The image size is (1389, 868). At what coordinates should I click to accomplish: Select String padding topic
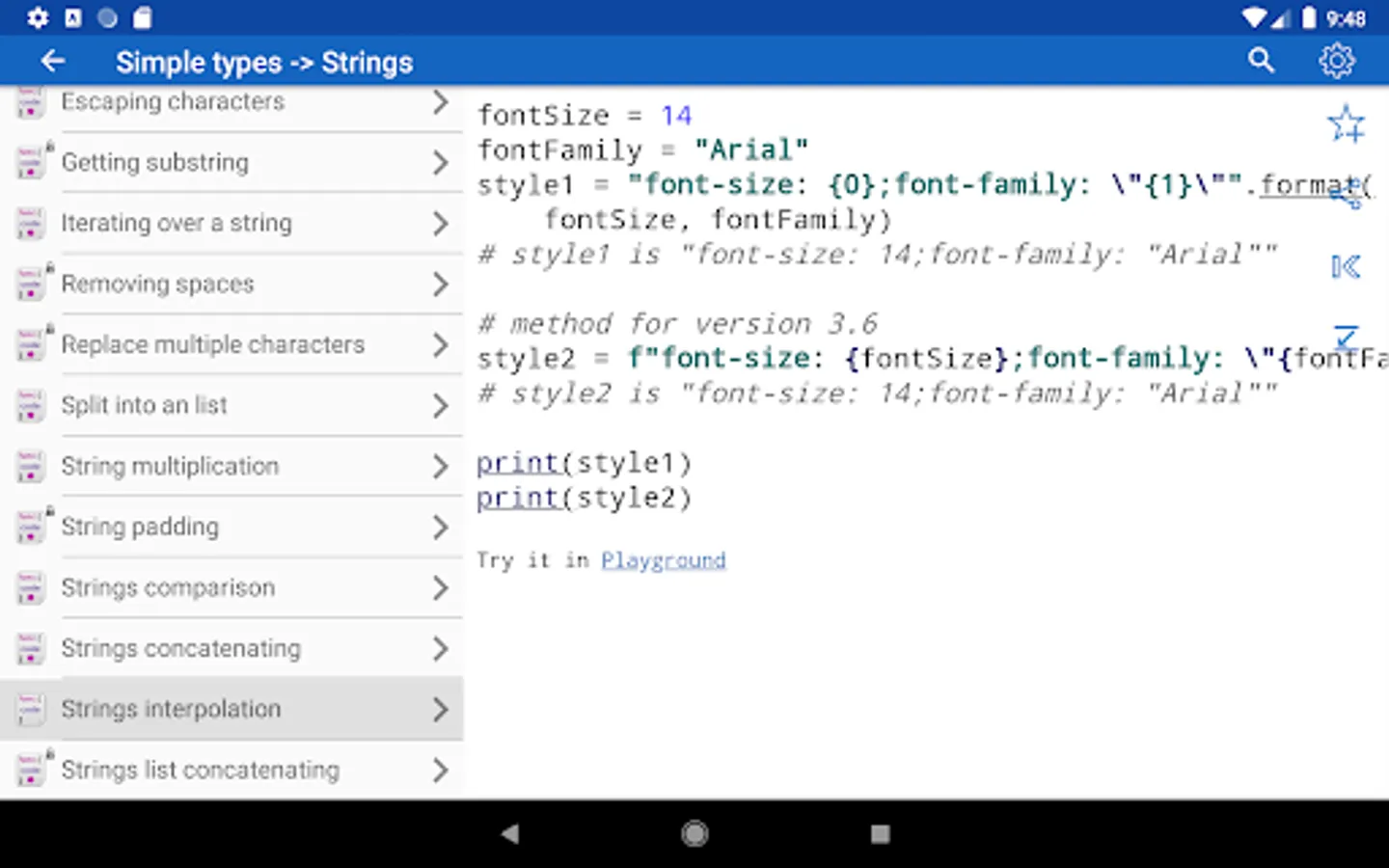231,527
